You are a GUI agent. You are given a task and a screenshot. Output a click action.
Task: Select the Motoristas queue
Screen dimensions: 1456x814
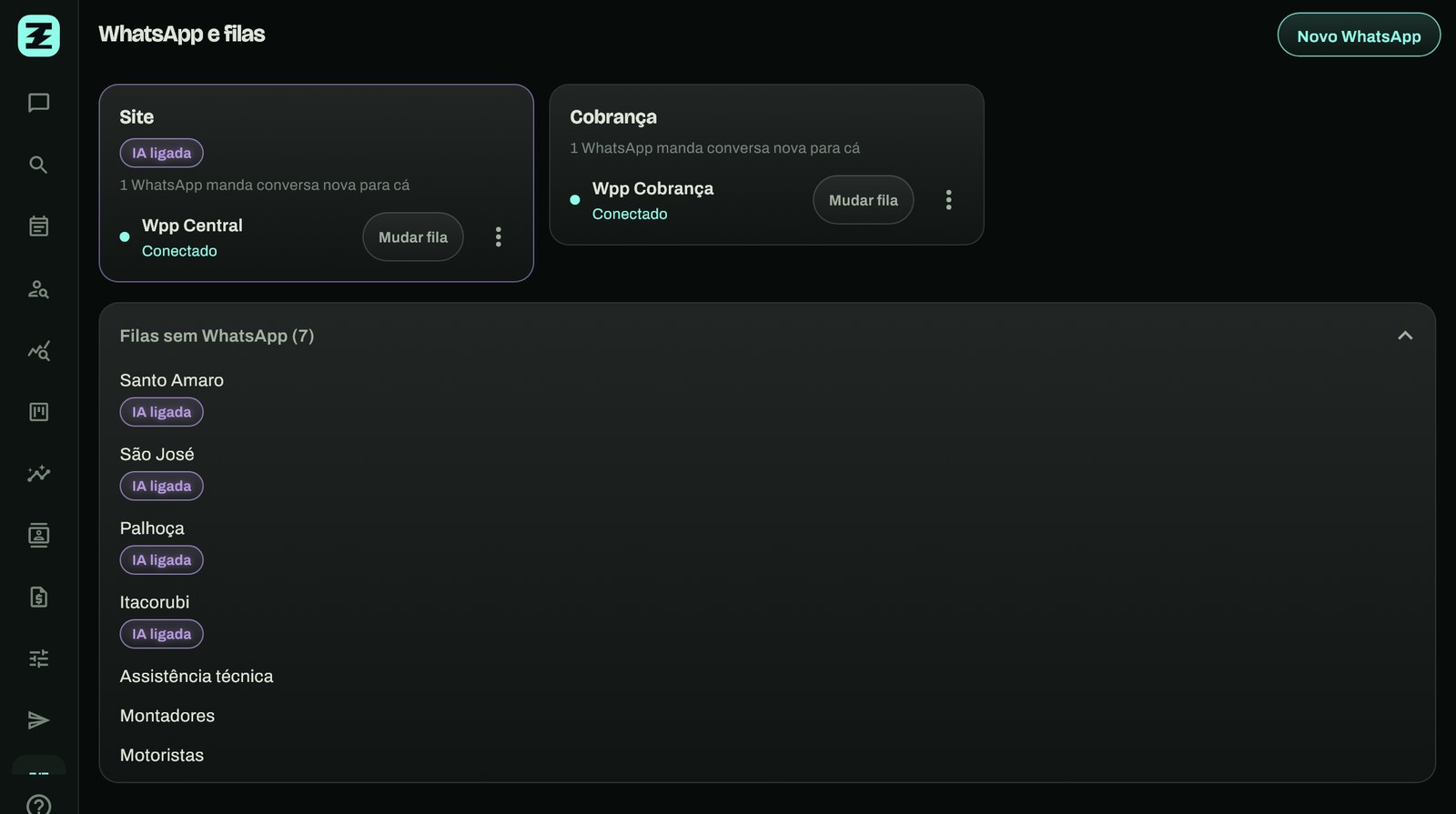click(x=162, y=755)
